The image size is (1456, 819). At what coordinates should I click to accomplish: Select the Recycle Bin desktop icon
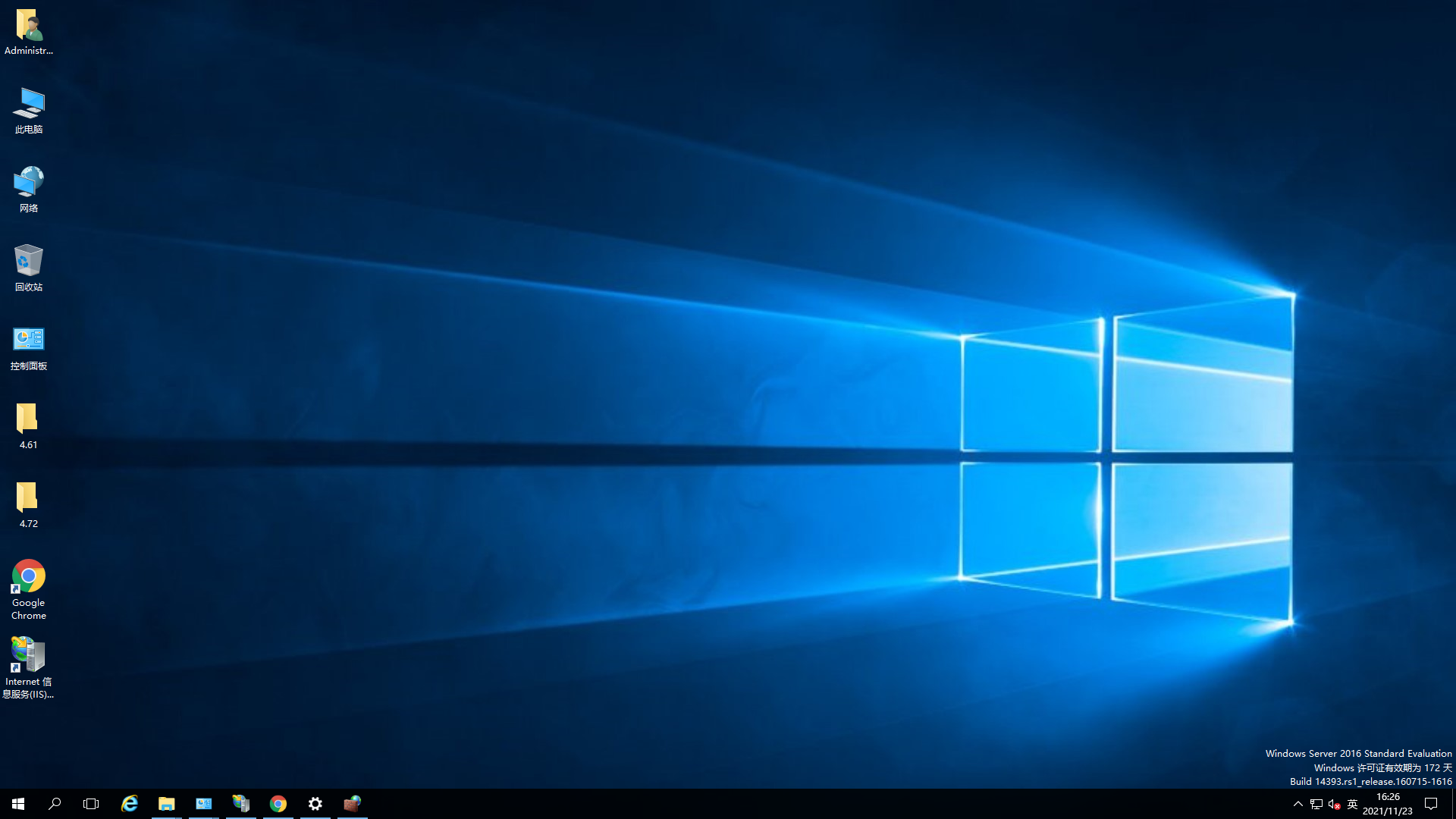[x=29, y=262]
